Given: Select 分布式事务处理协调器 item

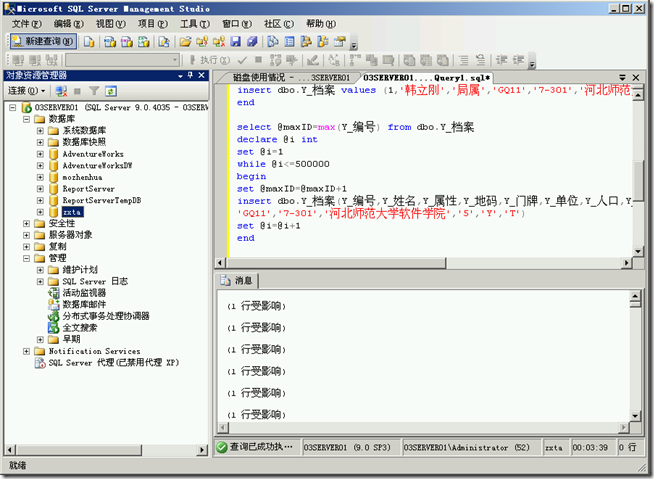Looking at the screenshot, I should tap(106, 316).
